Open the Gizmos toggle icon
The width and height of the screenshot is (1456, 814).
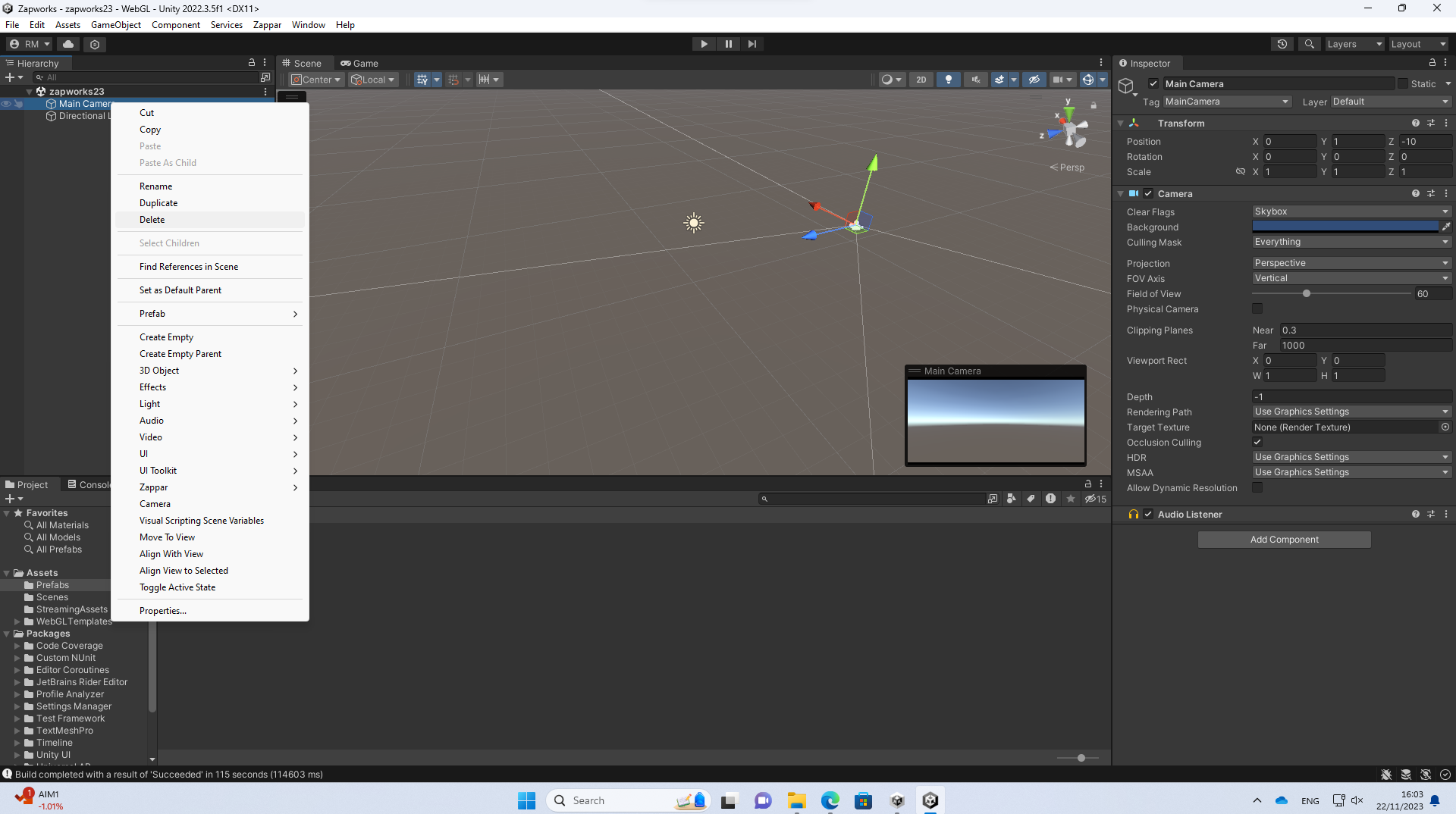point(1087,80)
